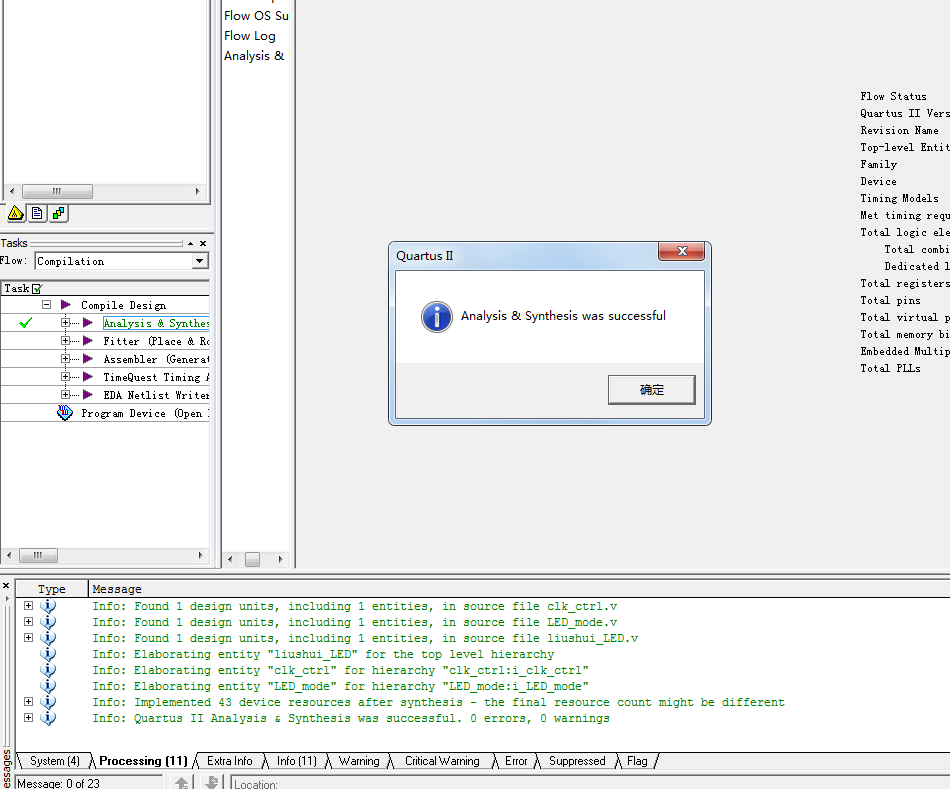Expand the Analysis & Synthesis successful message
Image resolution: width=950 pixels, height=789 pixels.
click(x=28, y=717)
